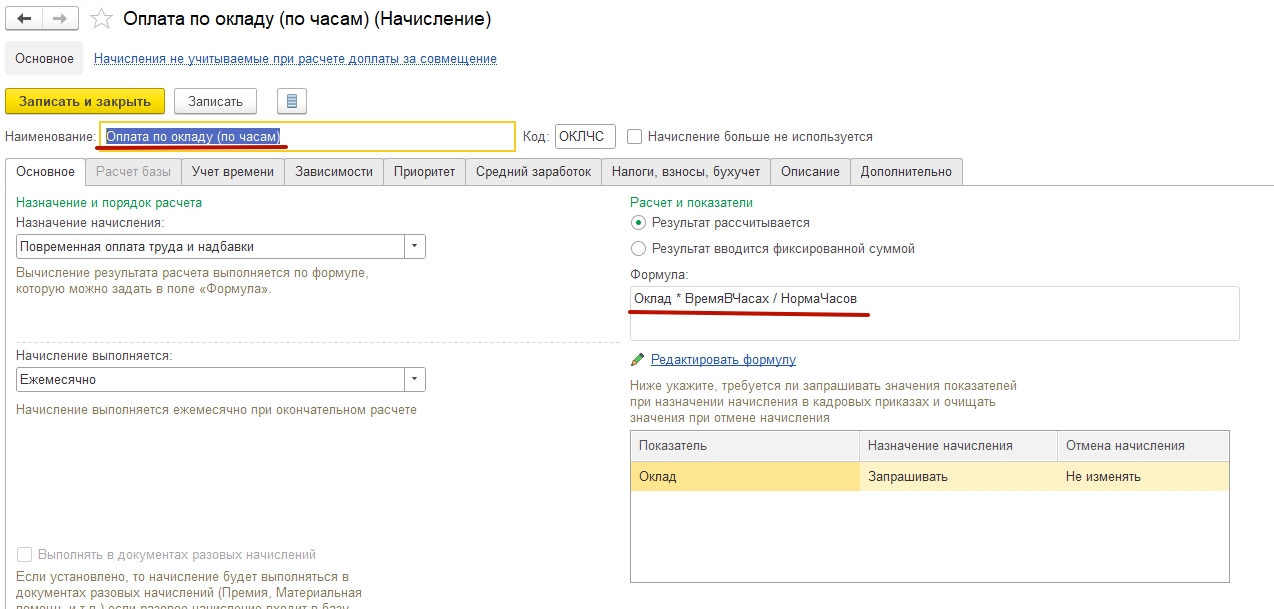This screenshot has height=609, width=1274.
Task: Click the Код input field
Action: 585,136
